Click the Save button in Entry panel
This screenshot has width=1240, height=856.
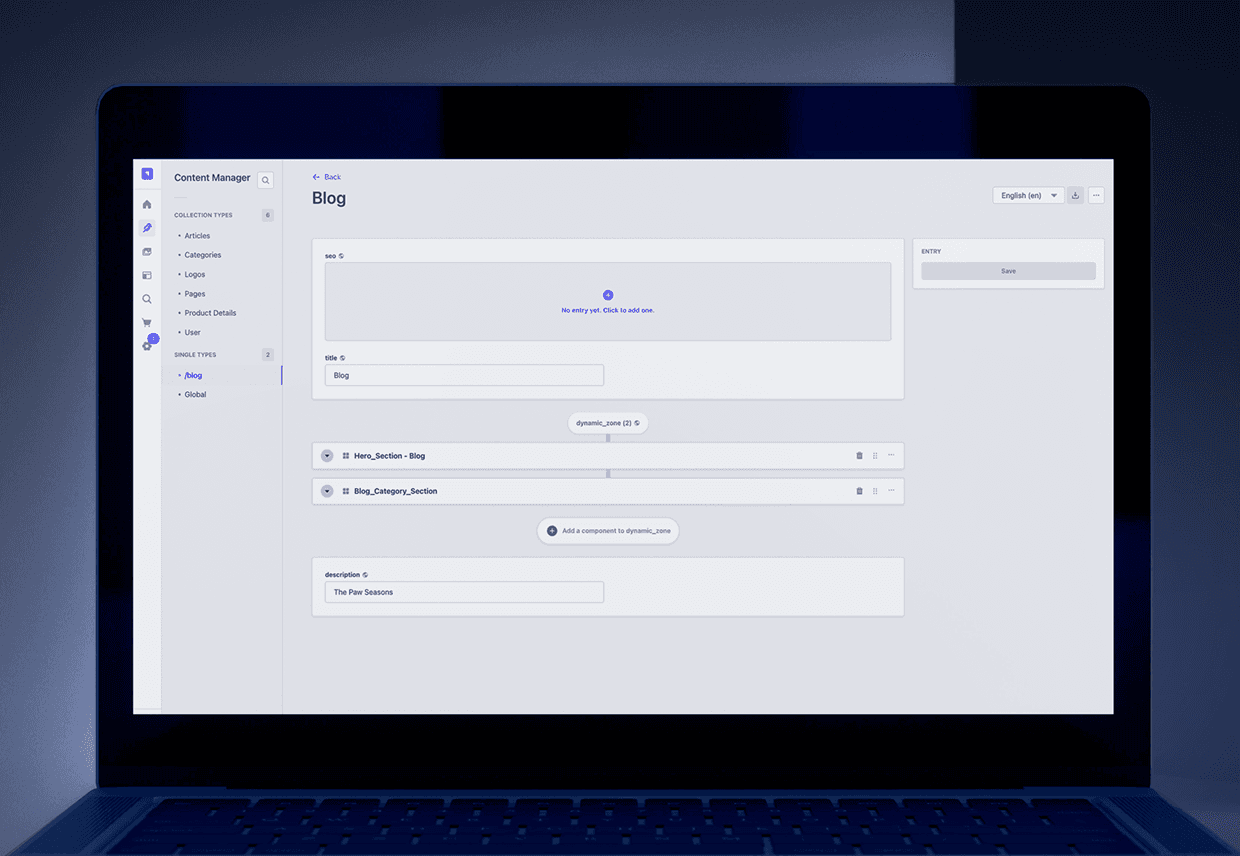pyautogui.click(x=1008, y=271)
